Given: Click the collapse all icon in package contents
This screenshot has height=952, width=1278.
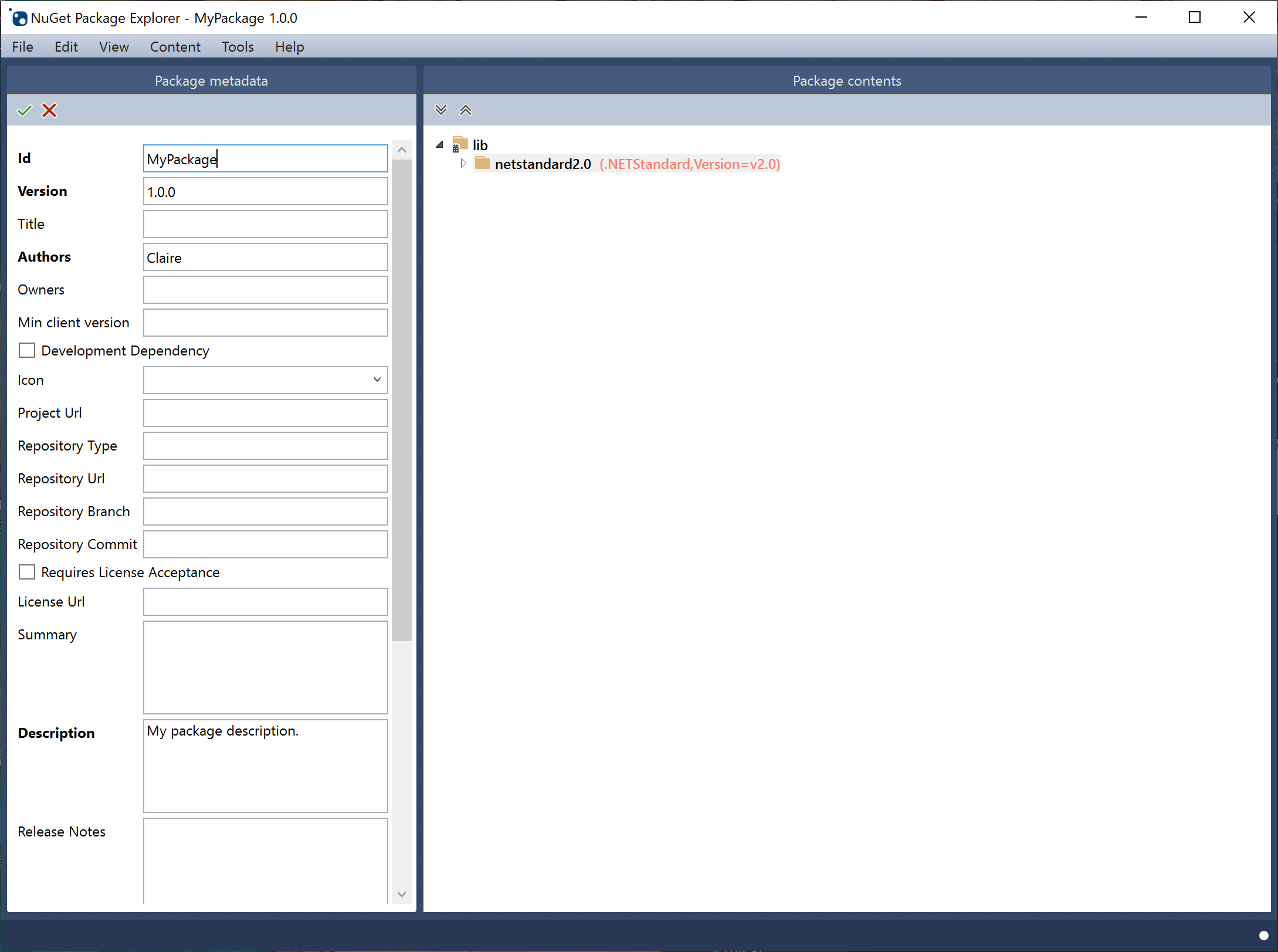Looking at the screenshot, I should (465, 110).
